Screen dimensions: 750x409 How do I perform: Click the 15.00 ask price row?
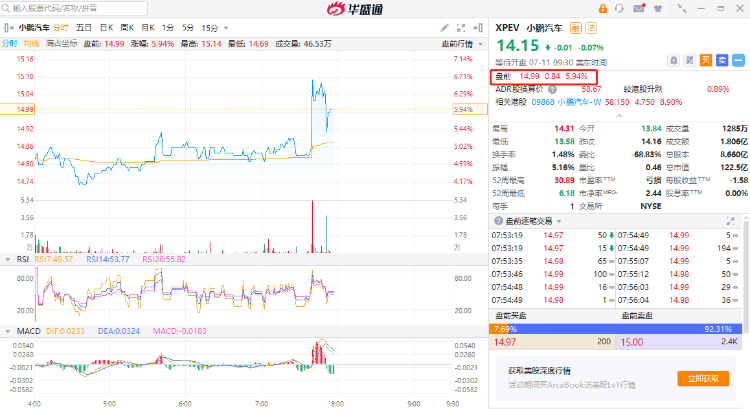678,342
